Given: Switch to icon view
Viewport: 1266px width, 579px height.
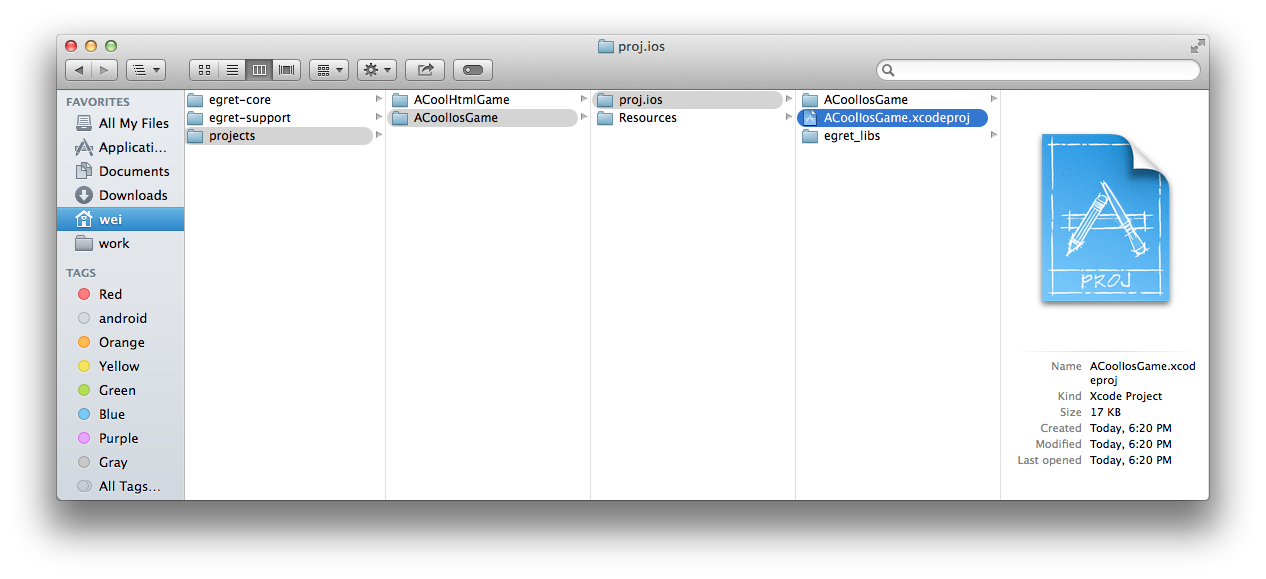Looking at the screenshot, I should pyautogui.click(x=204, y=70).
